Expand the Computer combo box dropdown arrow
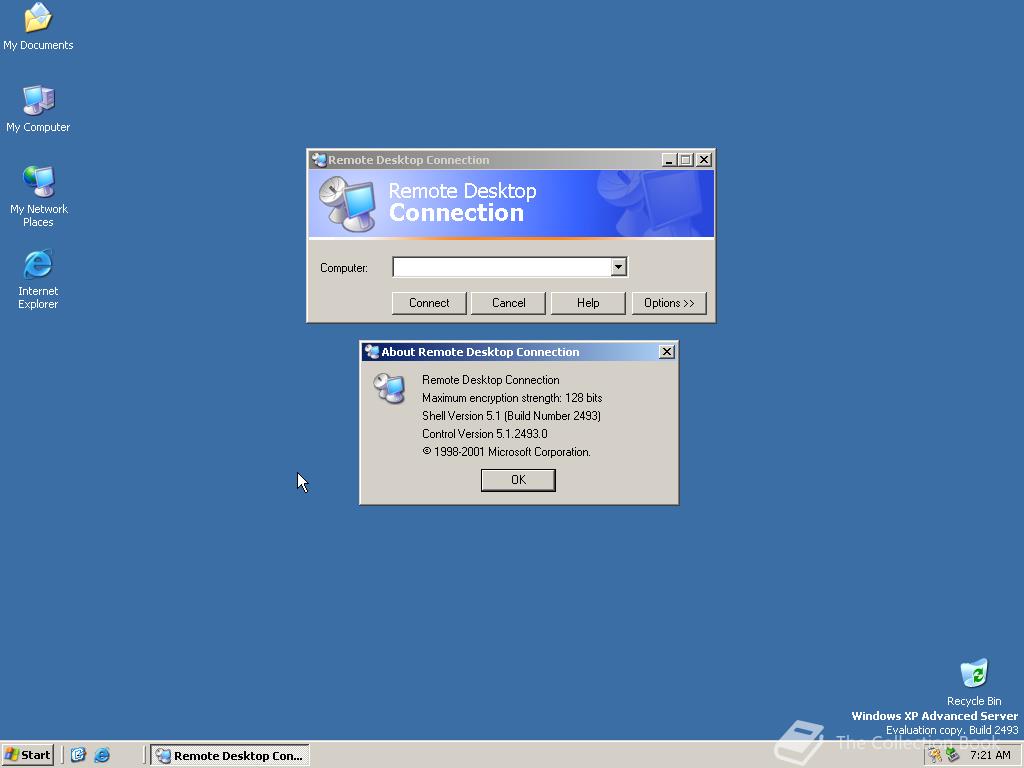Image resolution: width=1024 pixels, height=768 pixels. coord(618,266)
